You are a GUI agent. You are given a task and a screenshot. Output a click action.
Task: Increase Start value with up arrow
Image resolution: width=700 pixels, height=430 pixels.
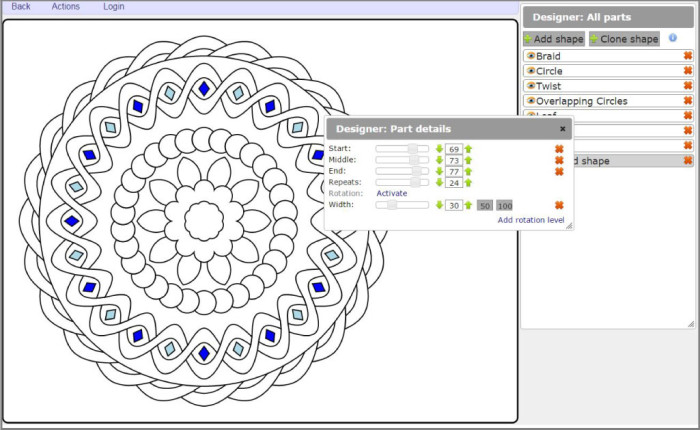[x=468, y=149]
